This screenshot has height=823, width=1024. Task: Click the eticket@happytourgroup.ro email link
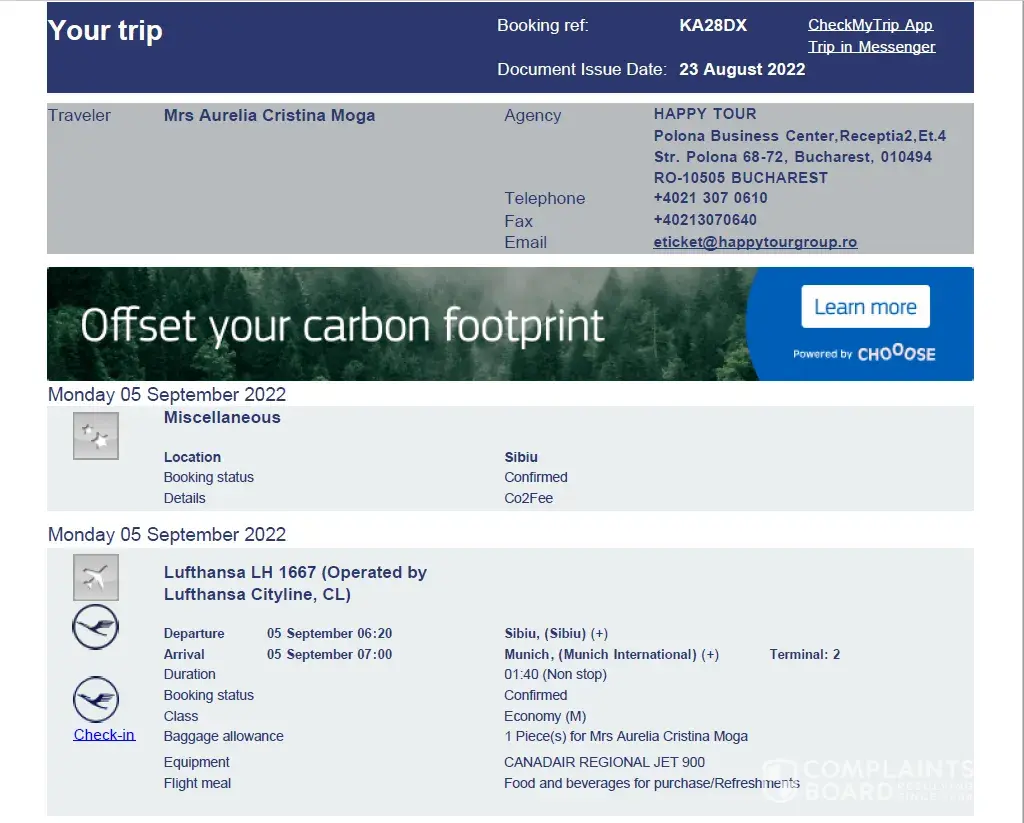click(x=755, y=242)
